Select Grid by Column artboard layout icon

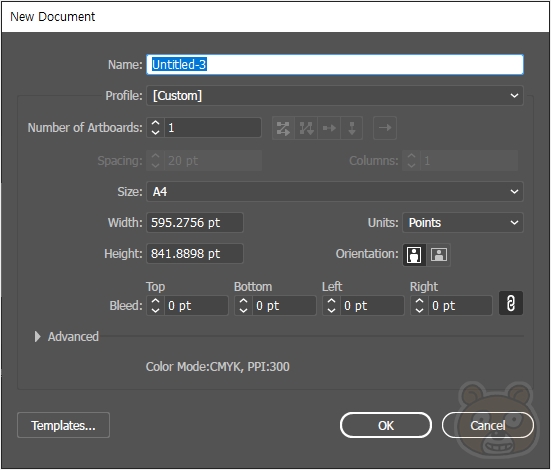(x=306, y=128)
